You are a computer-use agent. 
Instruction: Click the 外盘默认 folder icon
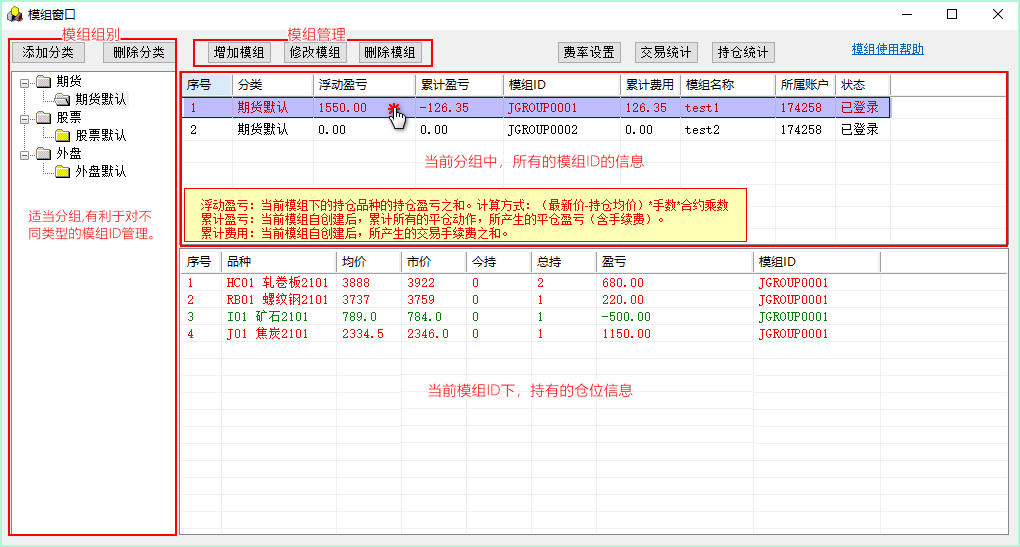tap(62, 172)
